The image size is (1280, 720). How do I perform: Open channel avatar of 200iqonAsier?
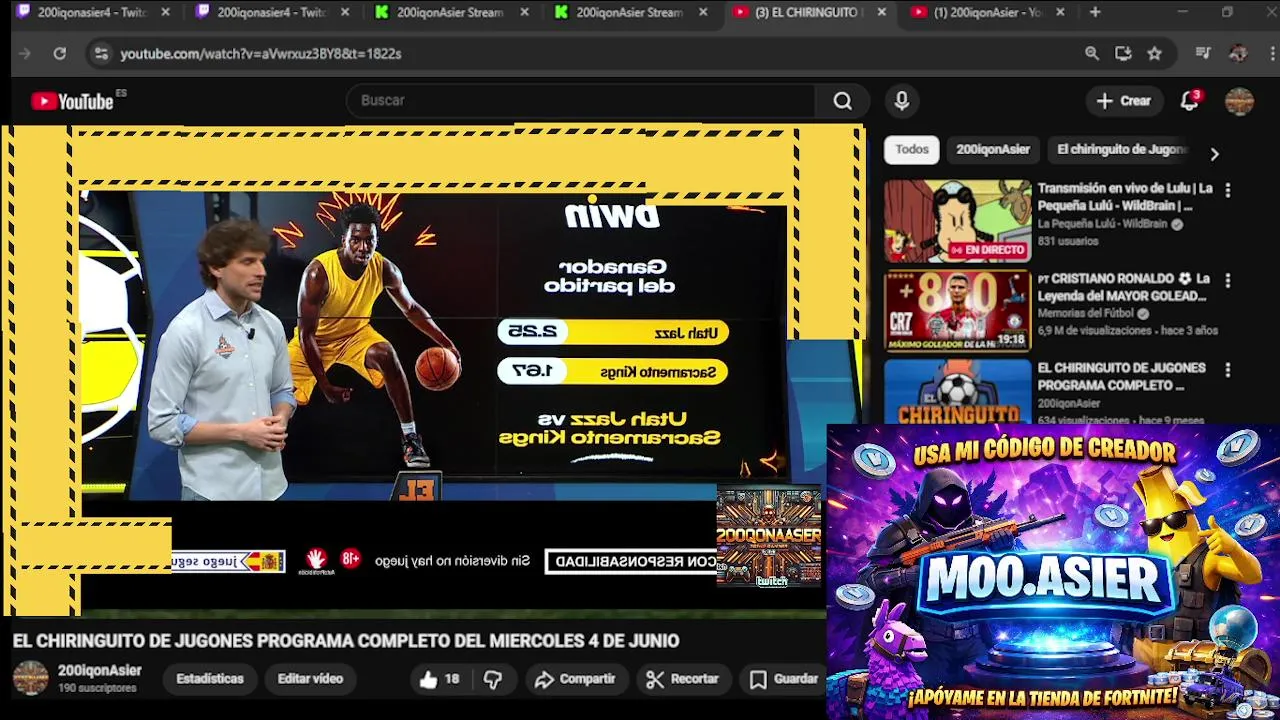point(30,678)
